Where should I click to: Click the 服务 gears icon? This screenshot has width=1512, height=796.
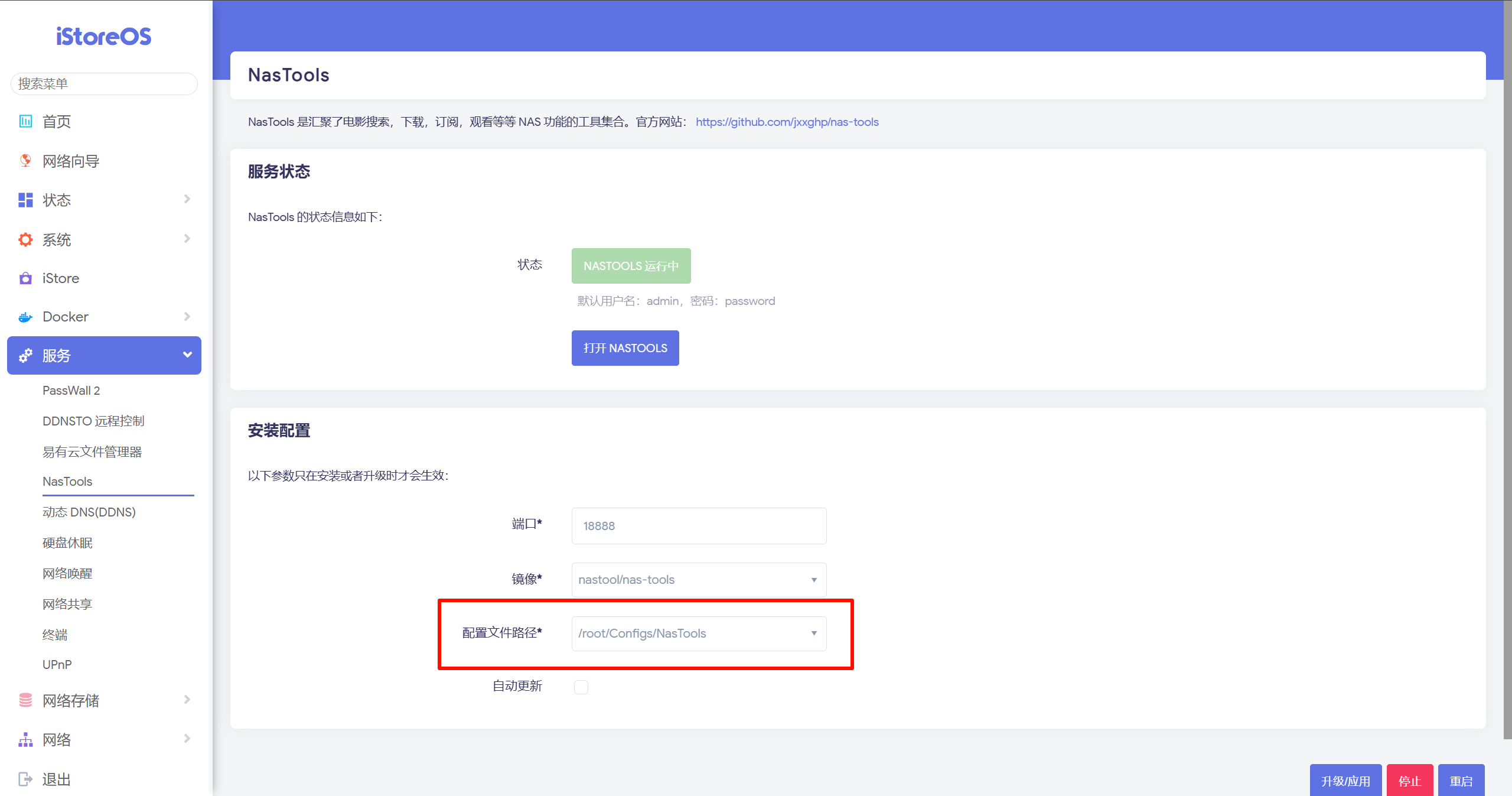coord(25,355)
